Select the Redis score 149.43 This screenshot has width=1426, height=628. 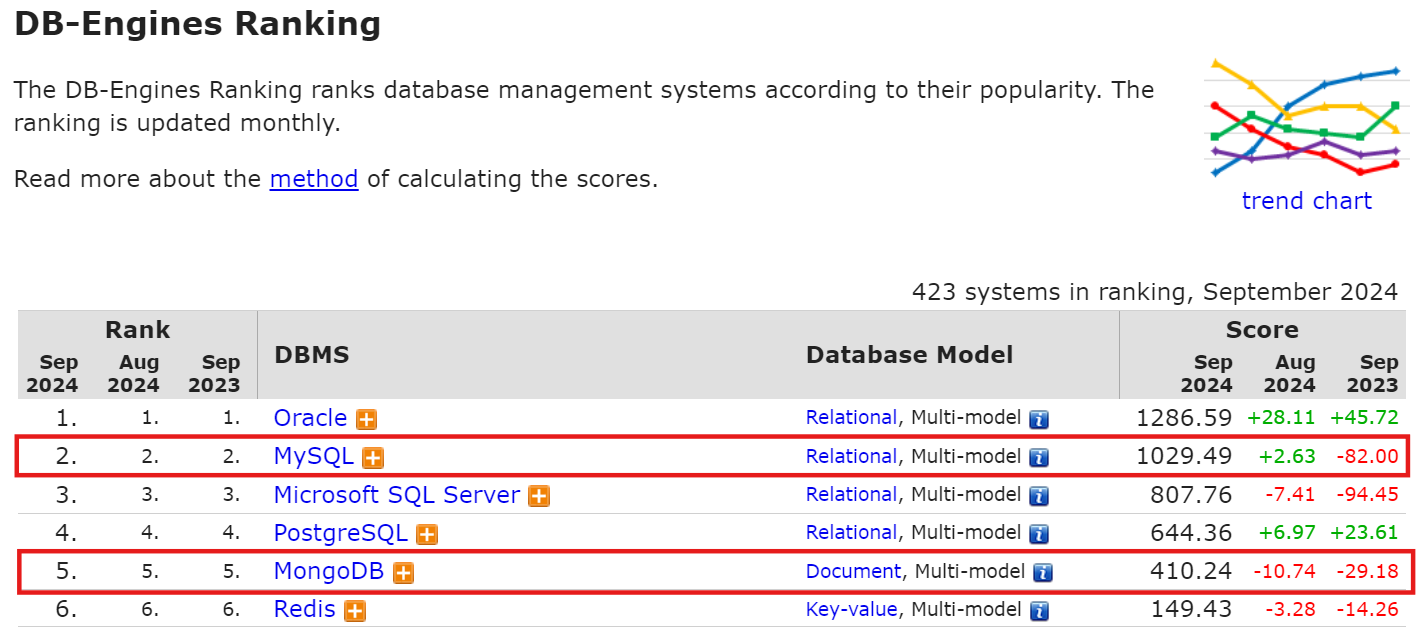tap(1193, 609)
